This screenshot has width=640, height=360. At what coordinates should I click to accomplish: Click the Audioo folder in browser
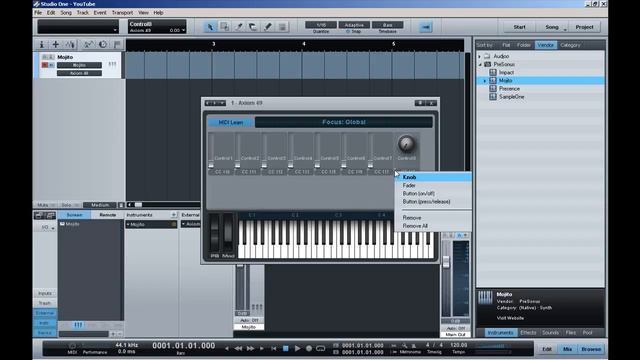click(x=501, y=56)
